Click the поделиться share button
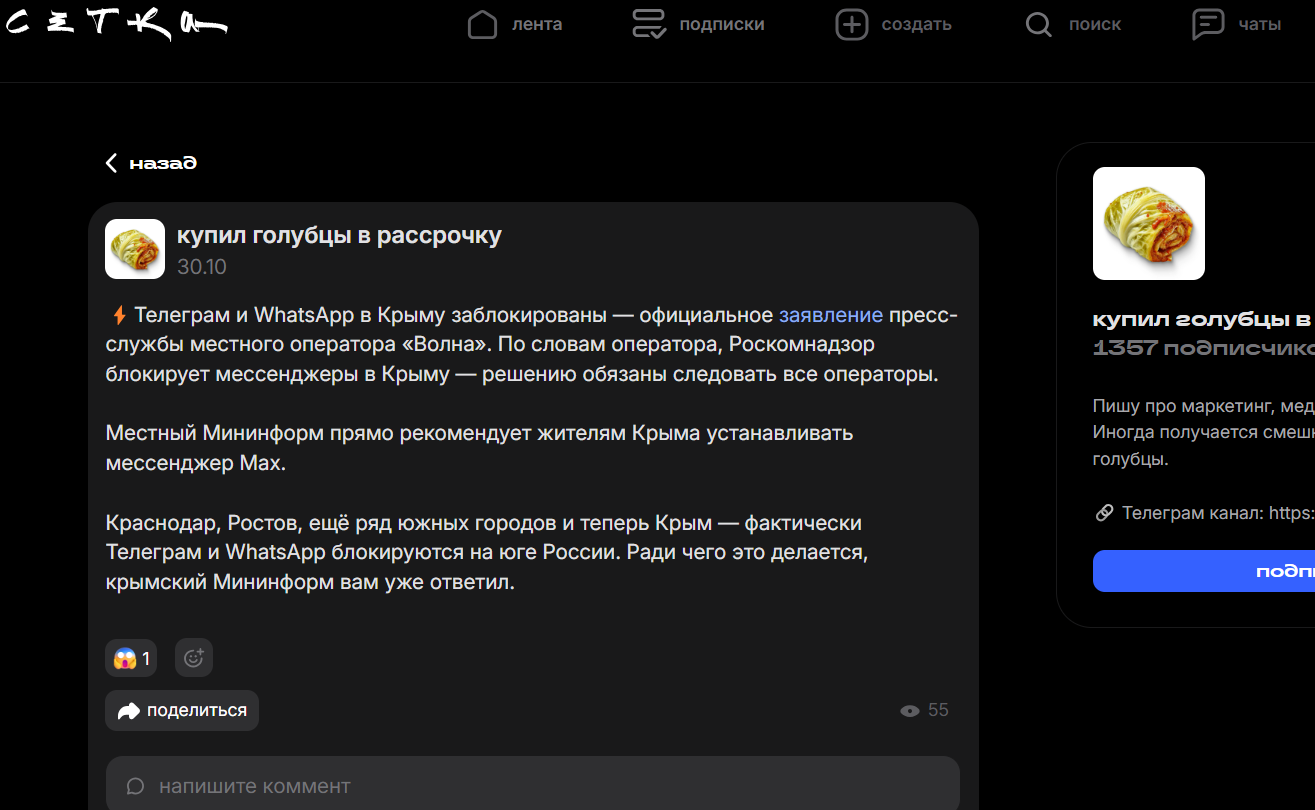 (x=182, y=711)
